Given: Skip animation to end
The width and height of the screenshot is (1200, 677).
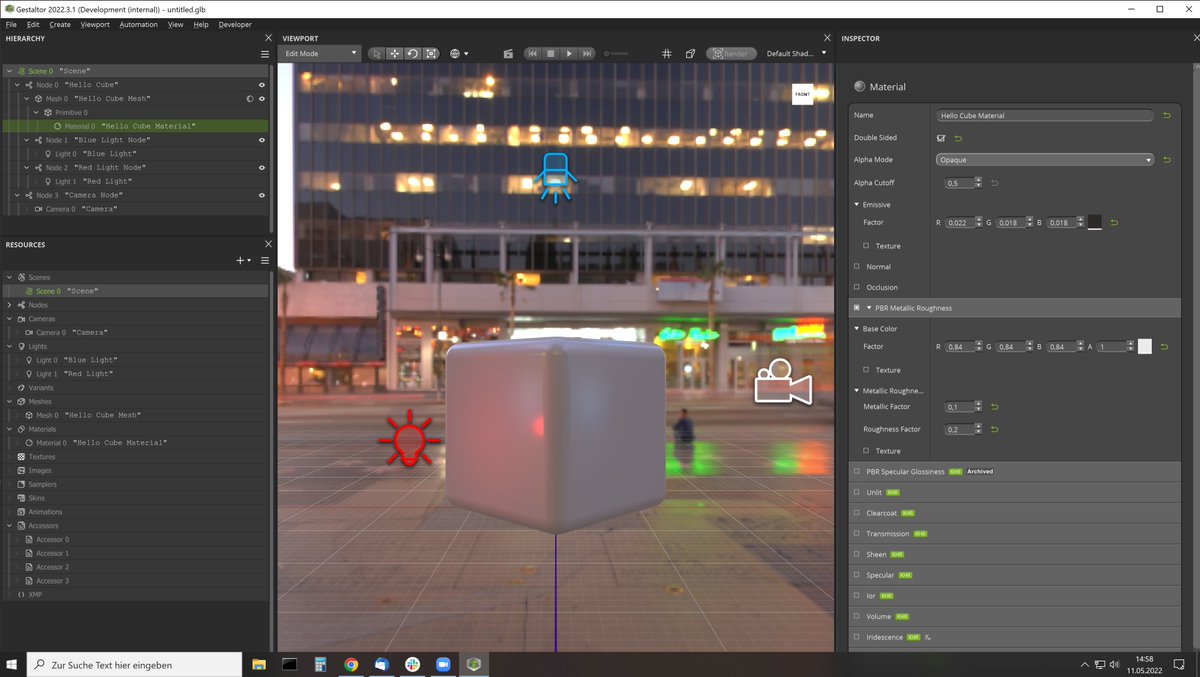Looking at the screenshot, I should point(588,53).
